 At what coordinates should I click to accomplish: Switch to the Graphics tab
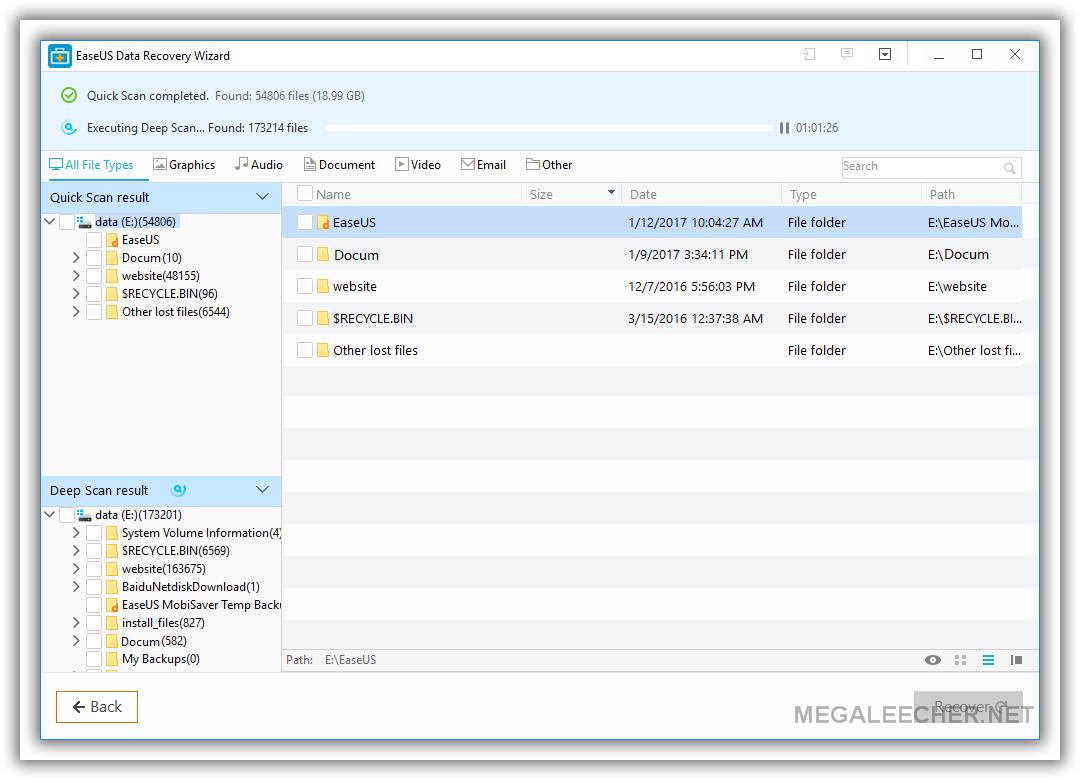[x=184, y=165]
